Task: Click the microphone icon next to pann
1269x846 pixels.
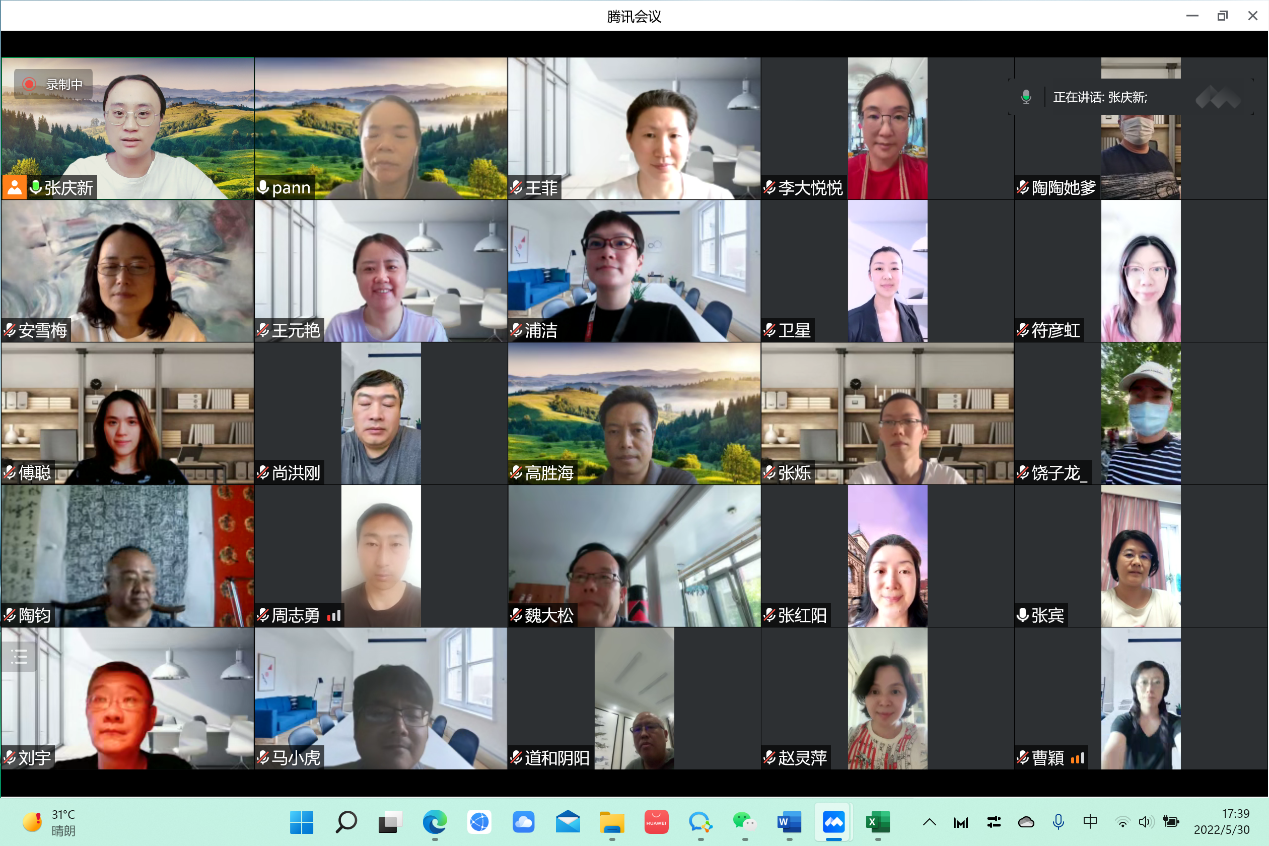Action: tap(263, 187)
